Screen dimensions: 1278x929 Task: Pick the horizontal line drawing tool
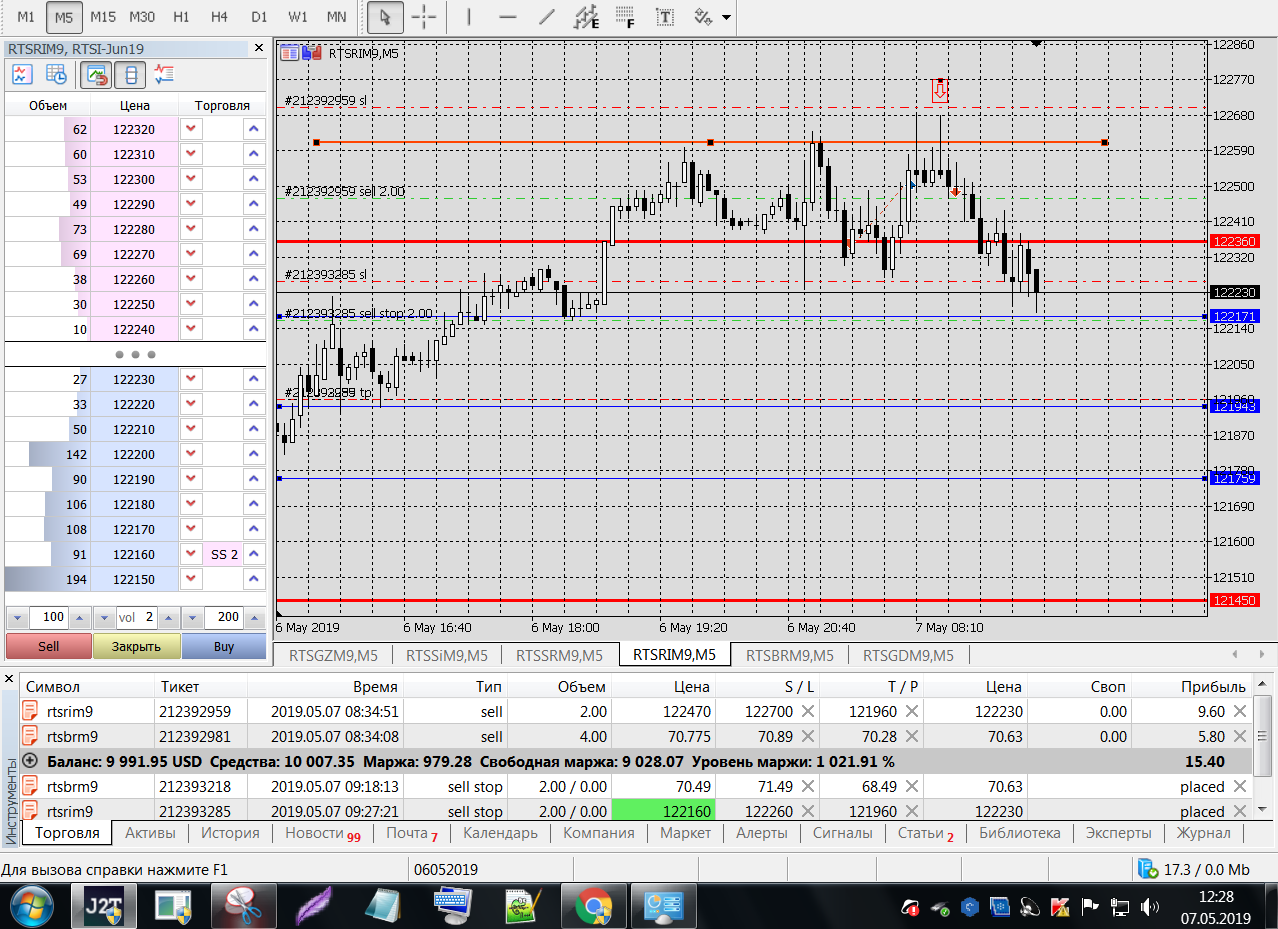(x=507, y=17)
